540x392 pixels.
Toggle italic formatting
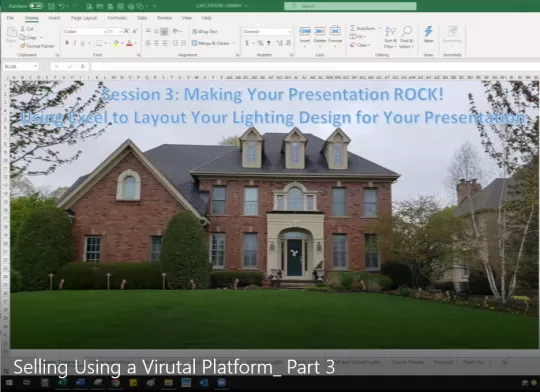(74, 43)
